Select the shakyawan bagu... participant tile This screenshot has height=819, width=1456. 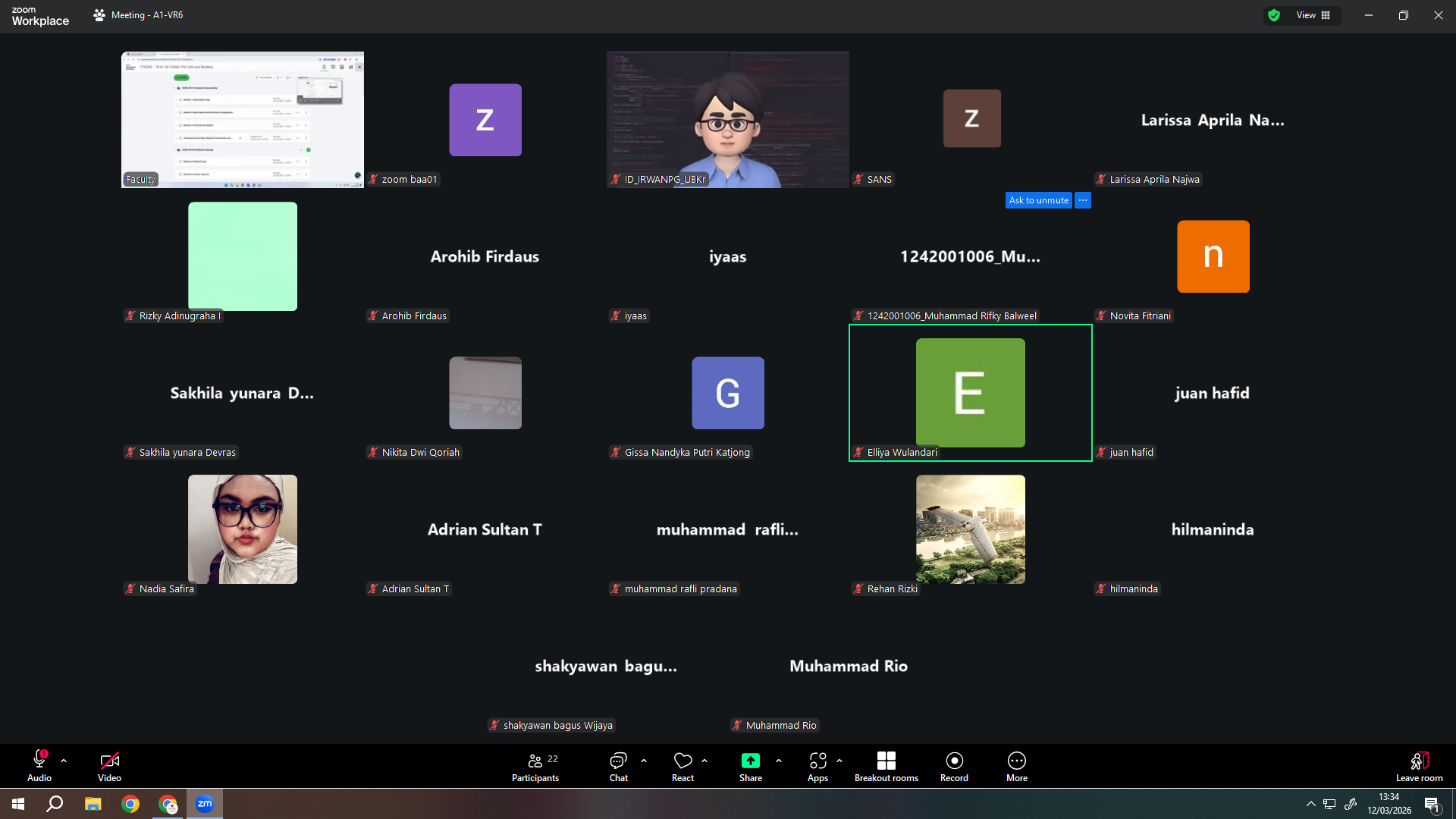(x=607, y=666)
